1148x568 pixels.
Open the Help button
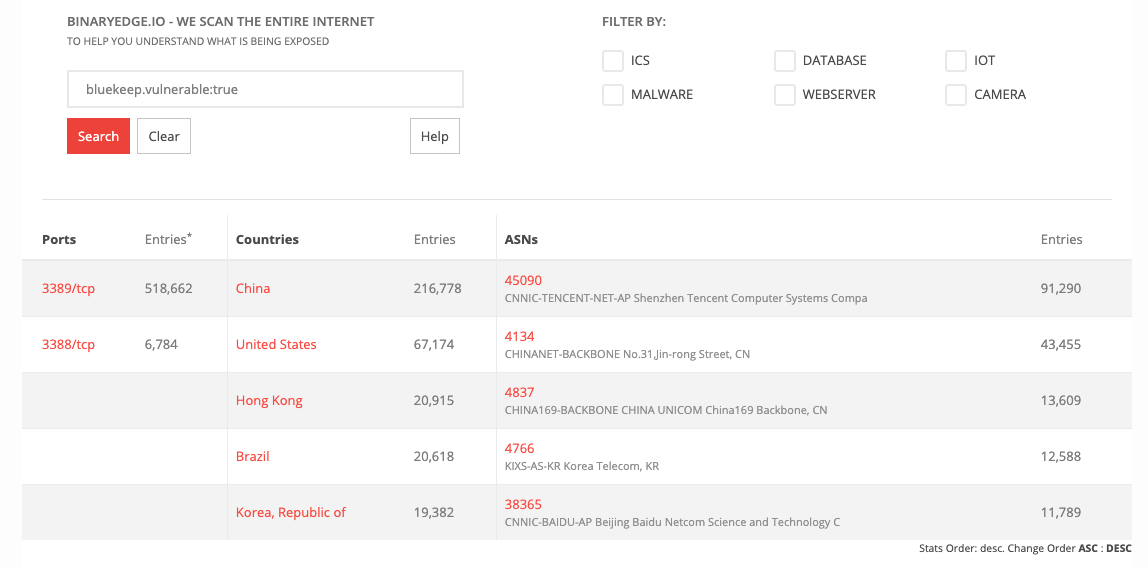coord(435,136)
